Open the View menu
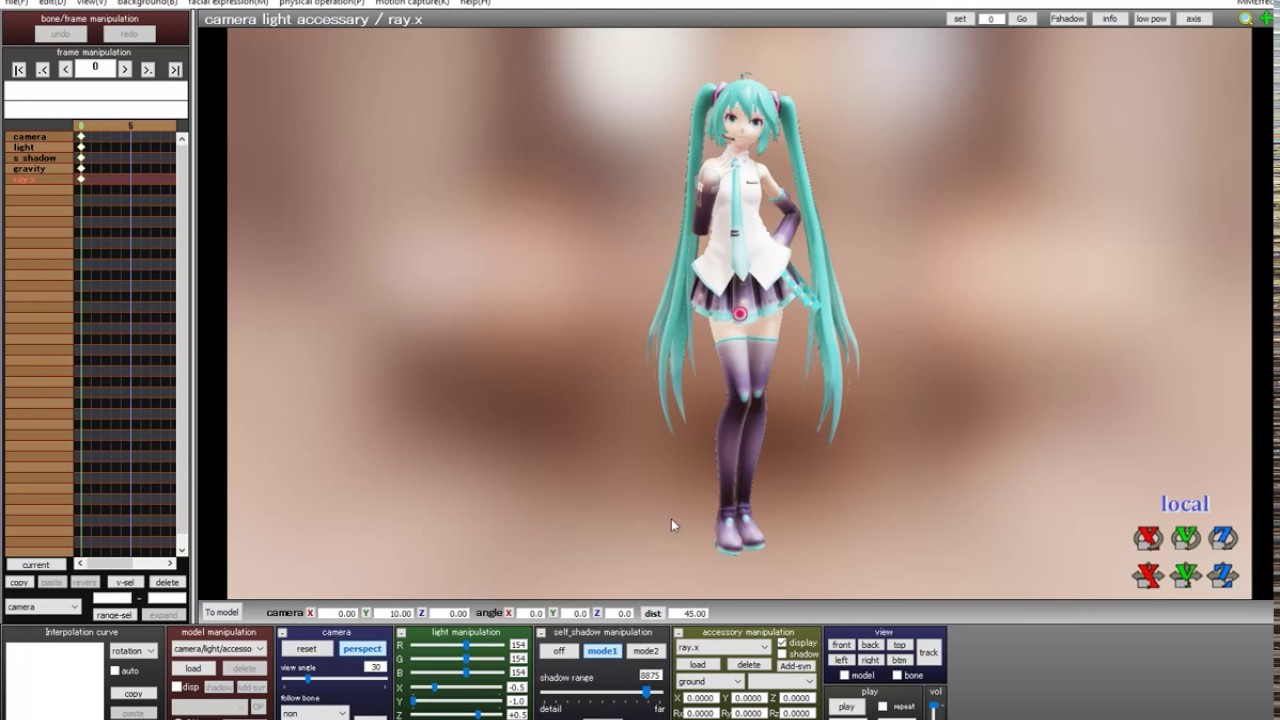Screen dimensions: 1280x720 click(x=91, y=3)
